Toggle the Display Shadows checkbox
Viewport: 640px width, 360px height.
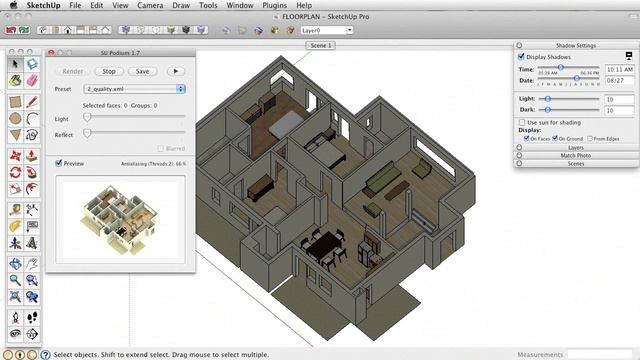[x=521, y=57]
